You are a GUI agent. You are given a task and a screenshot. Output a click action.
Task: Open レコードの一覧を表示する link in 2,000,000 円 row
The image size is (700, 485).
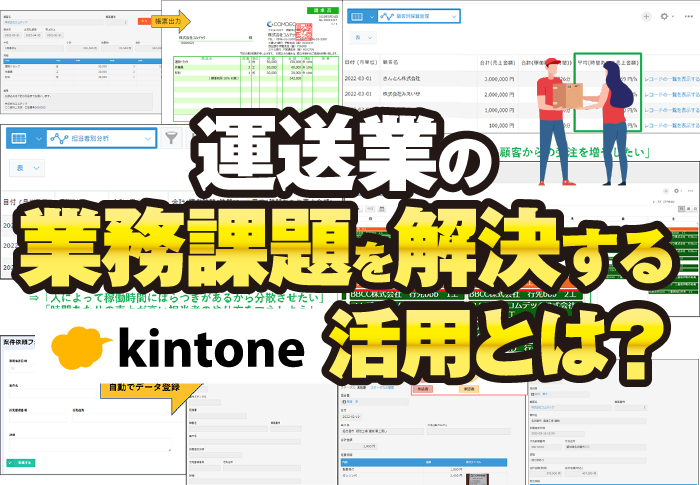(671, 95)
